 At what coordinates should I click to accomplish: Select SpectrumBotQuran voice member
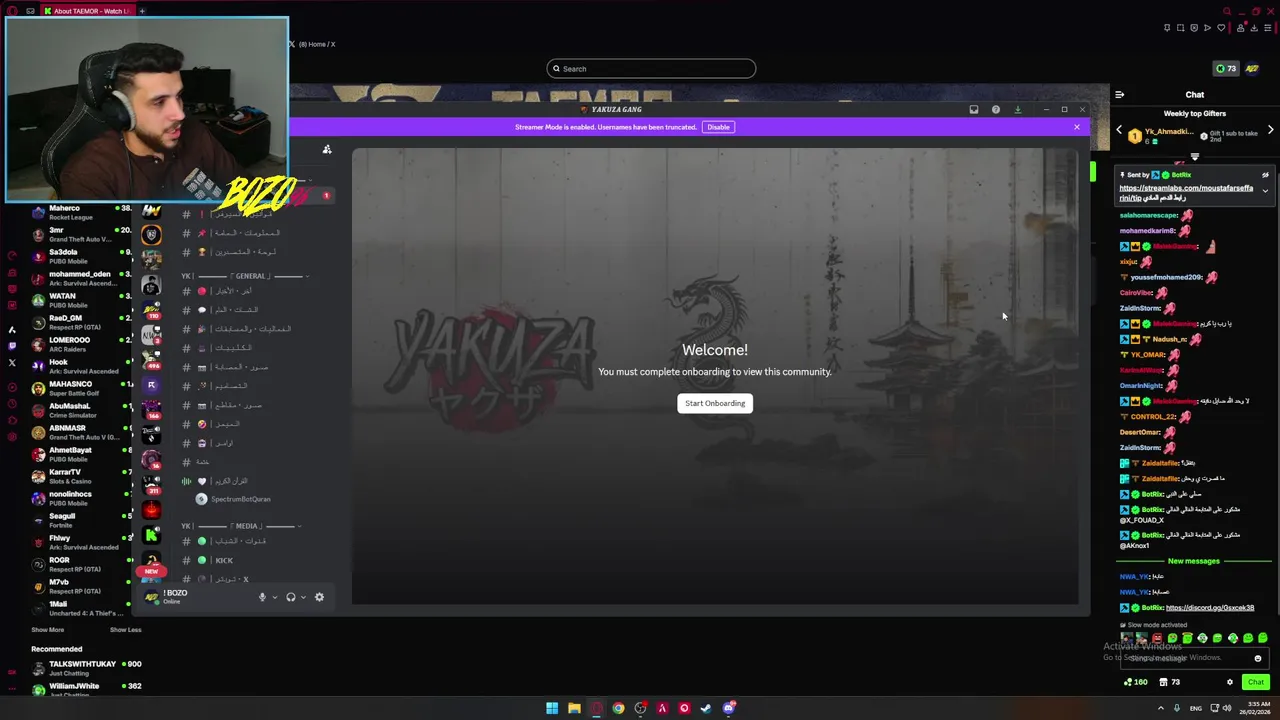pos(240,499)
